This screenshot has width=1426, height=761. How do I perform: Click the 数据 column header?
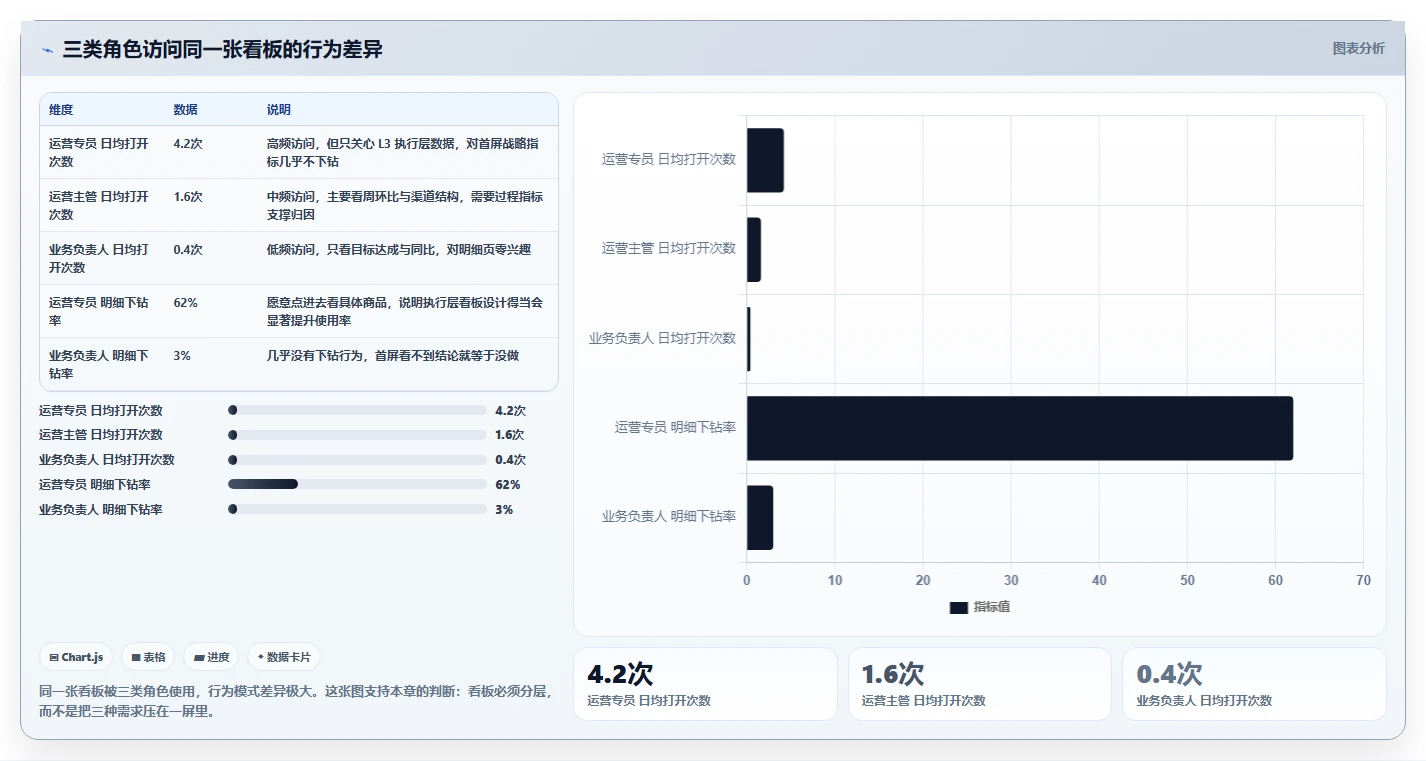point(185,110)
